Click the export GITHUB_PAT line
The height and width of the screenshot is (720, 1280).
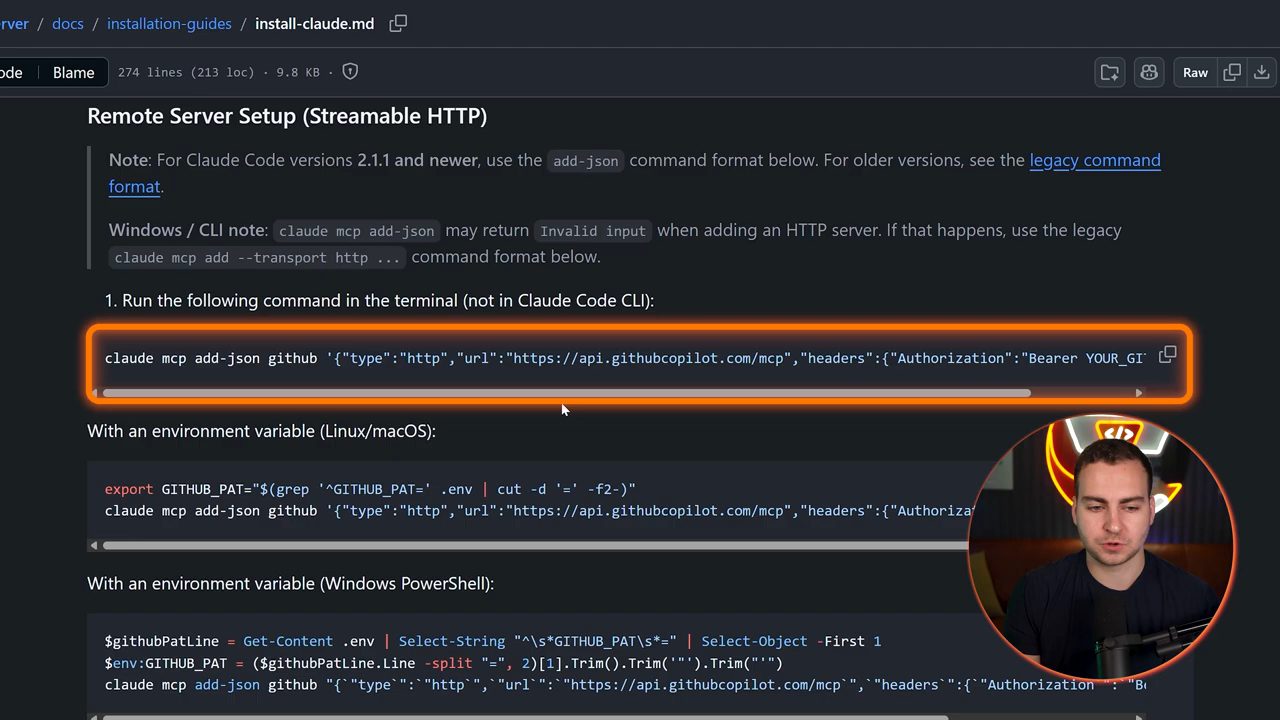tap(370, 489)
